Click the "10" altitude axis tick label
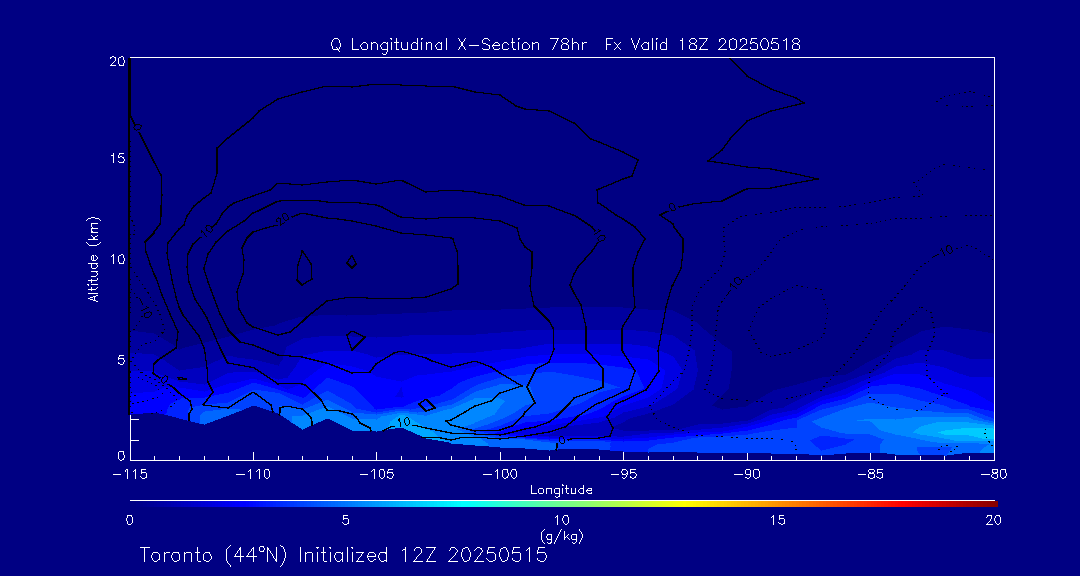Image resolution: width=1080 pixels, height=576 pixels. click(116, 259)
